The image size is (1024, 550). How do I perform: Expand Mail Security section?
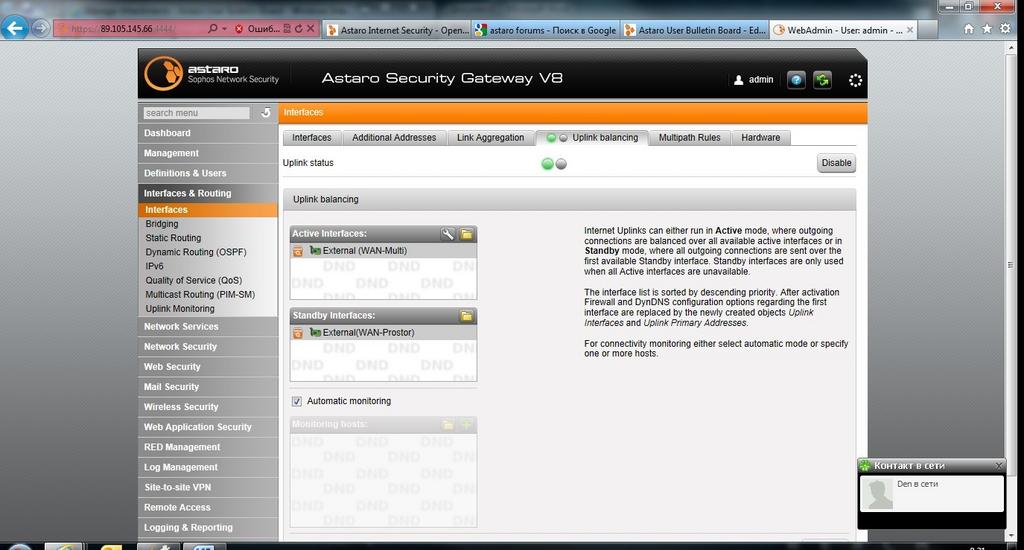click(x=208, y=387)
